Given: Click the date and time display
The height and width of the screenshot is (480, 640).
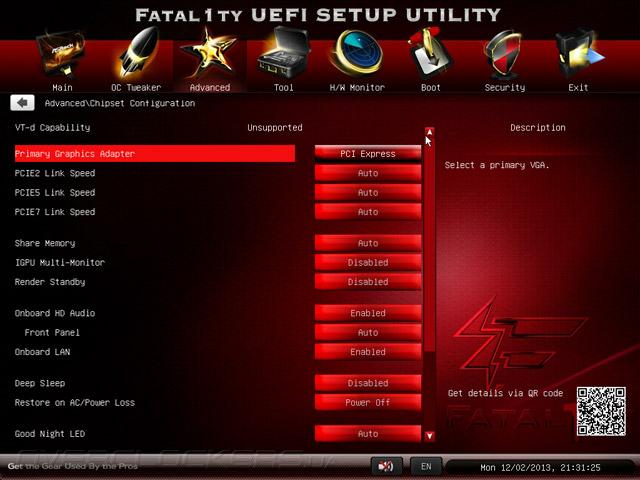Looking at the screenshot, I should (x=540, y=467).
